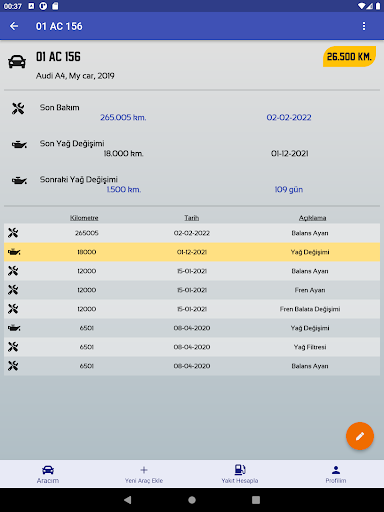Tap the car icon beside 01 AC 156
The width and height of the screenshot is (384, 512).
click(x=17, y=62)
